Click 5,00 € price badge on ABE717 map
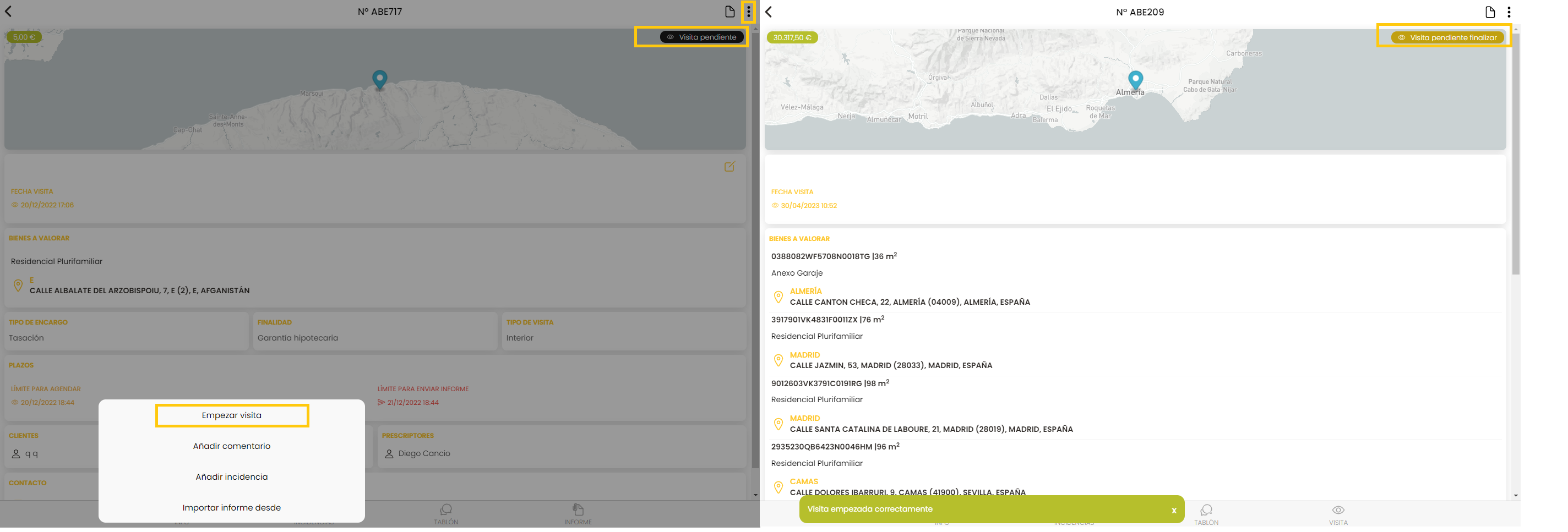 [24, 37]
